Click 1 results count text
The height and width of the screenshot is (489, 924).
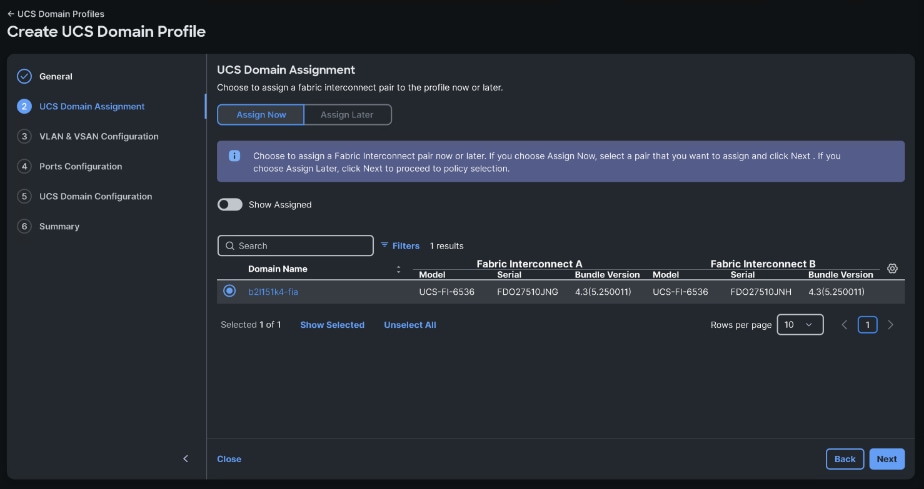(447, 246)
